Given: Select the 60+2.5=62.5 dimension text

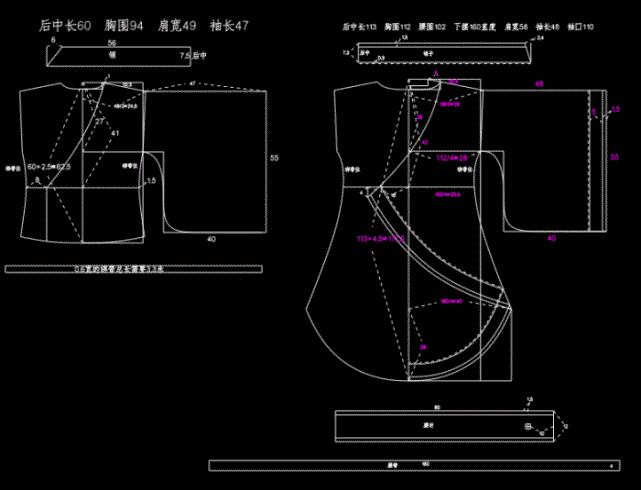Looking at the screenshot, I should 49,167.
